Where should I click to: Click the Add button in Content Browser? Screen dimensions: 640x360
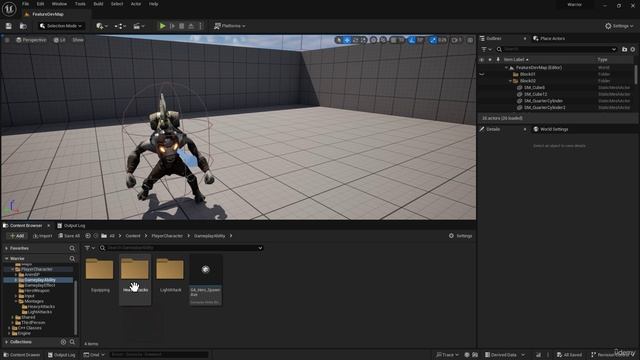point(17,236)
